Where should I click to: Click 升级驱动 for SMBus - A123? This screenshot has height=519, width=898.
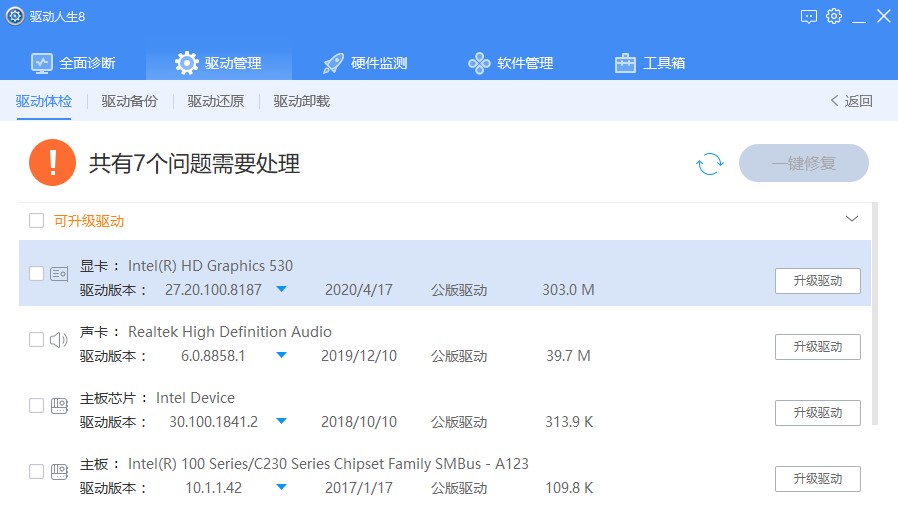click(x=818, y=478)
